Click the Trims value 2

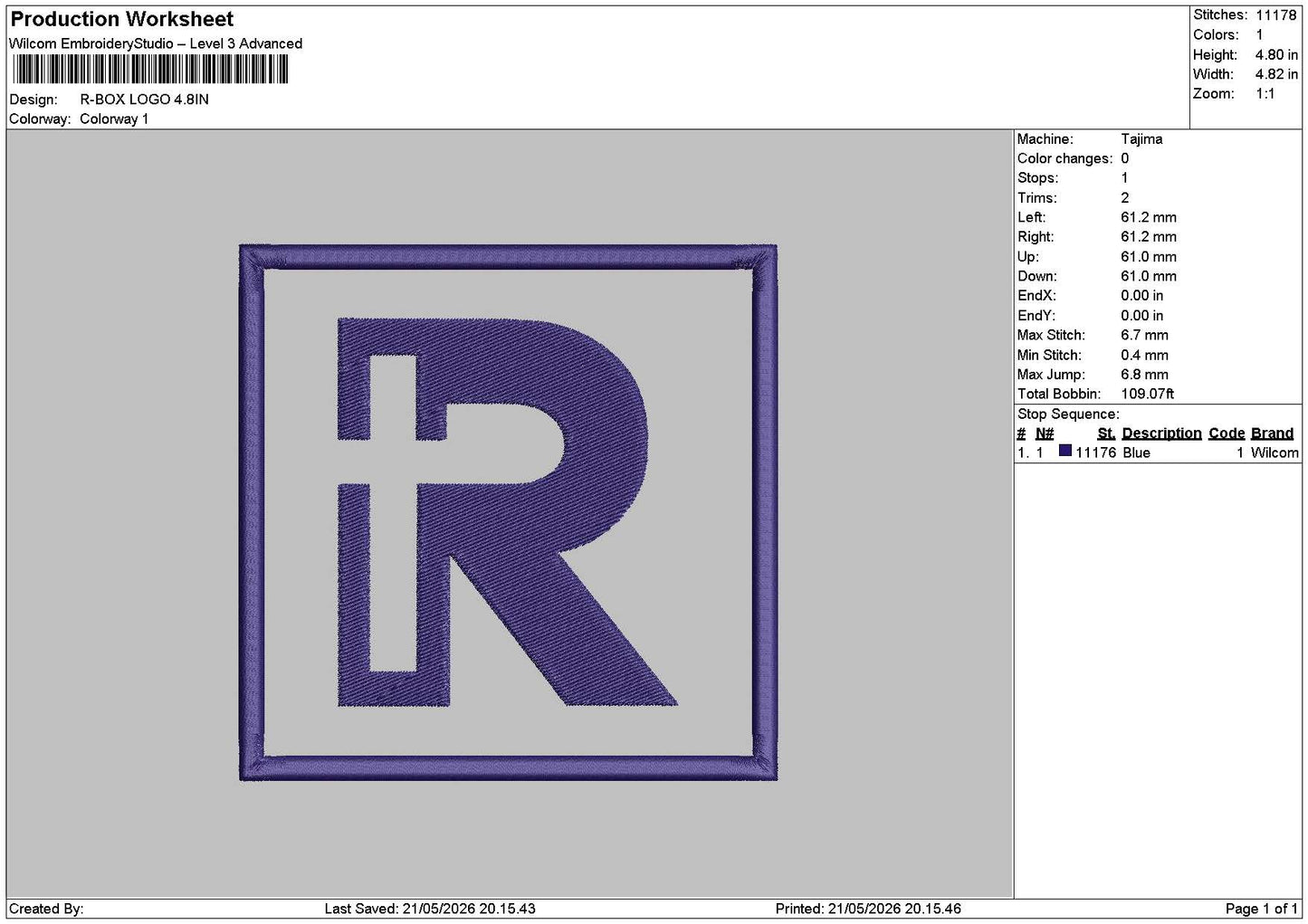tap(1125, 198)
